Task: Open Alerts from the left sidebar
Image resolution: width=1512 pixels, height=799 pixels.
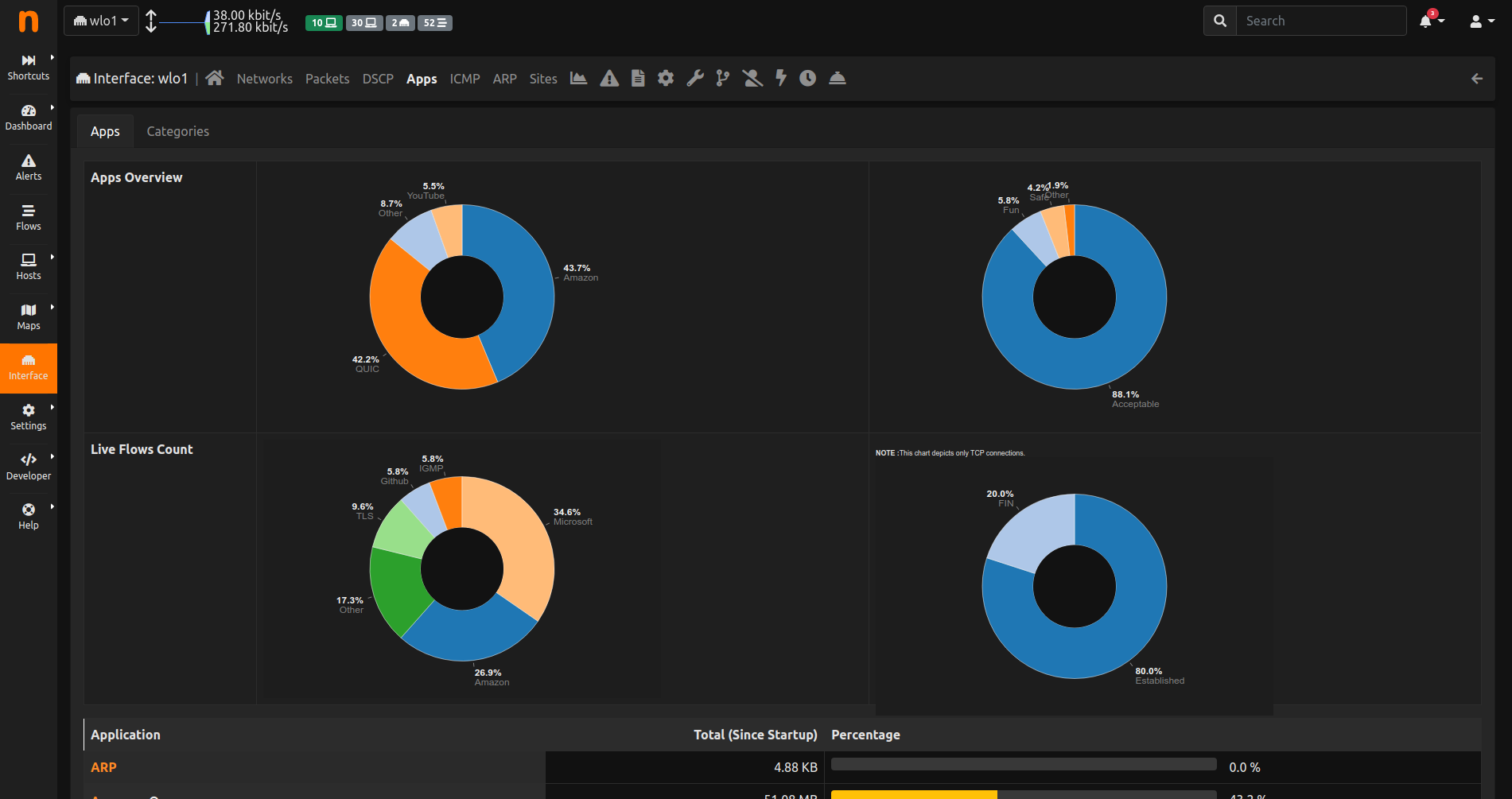Action: click(x=29, y=167)
